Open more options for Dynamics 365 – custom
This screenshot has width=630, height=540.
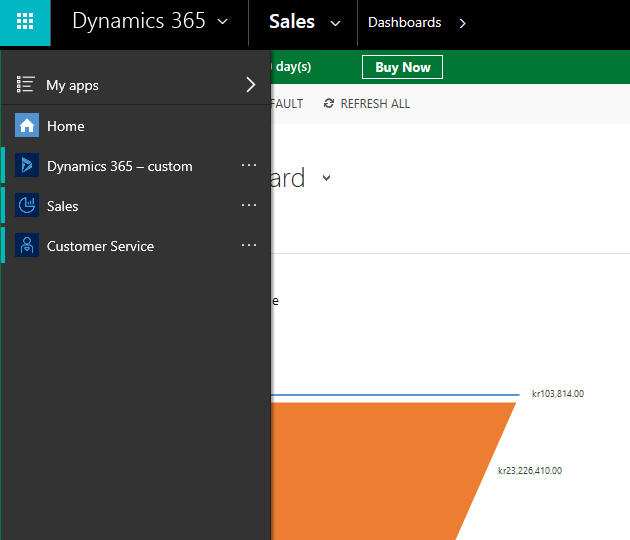249,166
